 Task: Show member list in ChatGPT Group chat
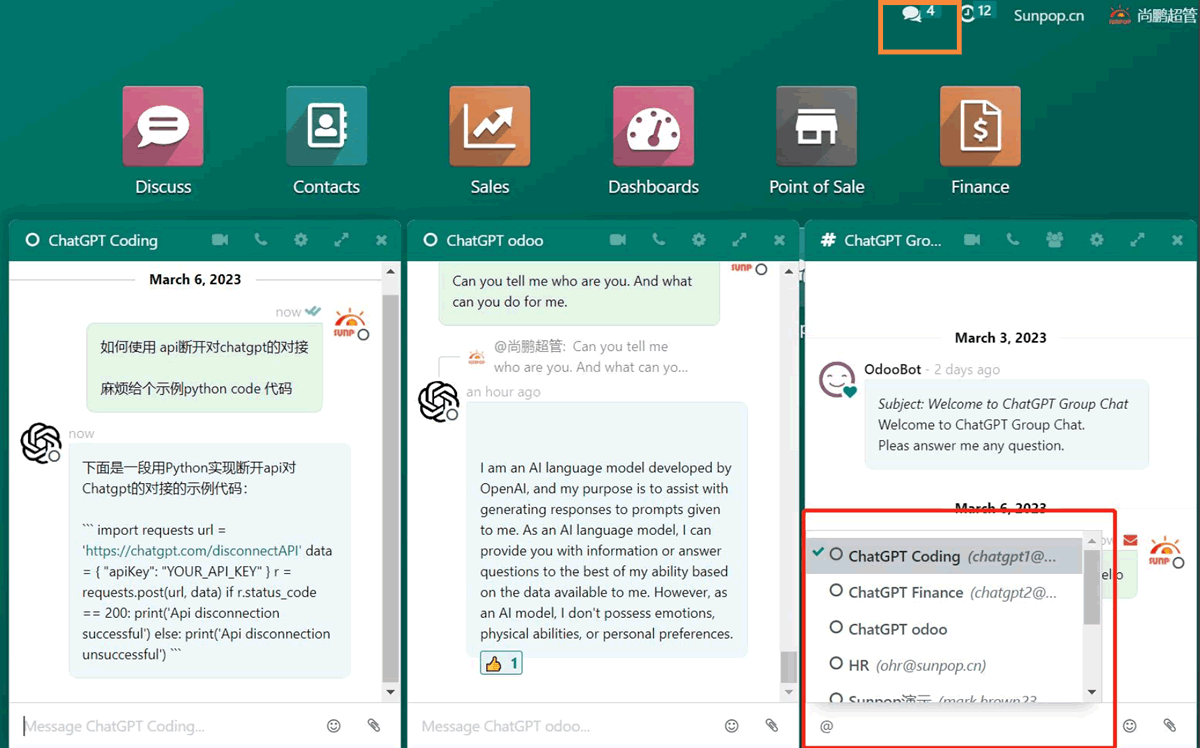(x=1054, y=240)
